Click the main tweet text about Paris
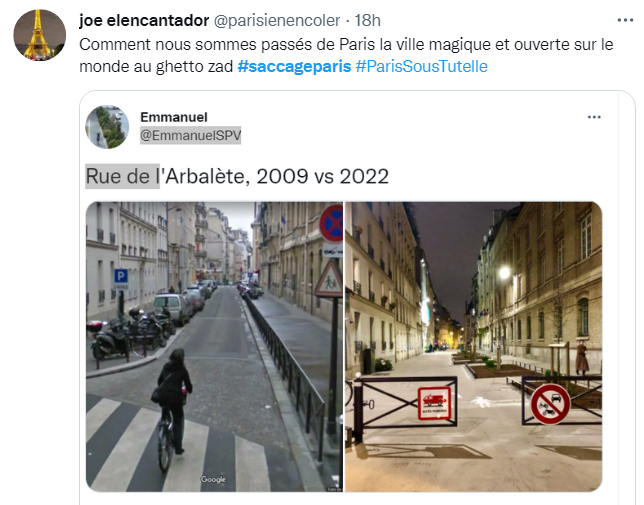Image resolution: width=644 pixels, height=505 pixels. 346,55
